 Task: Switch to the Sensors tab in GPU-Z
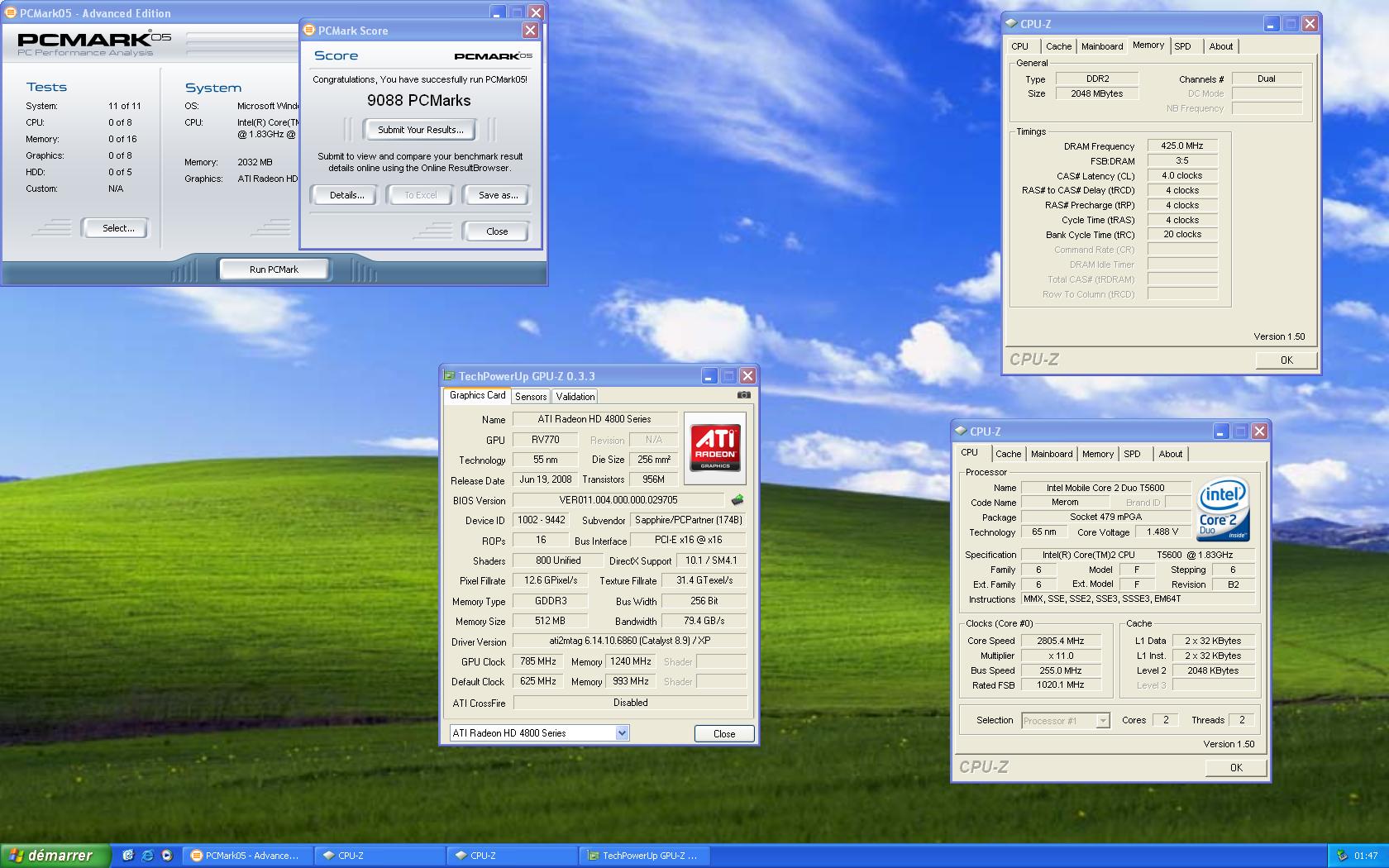531,397
